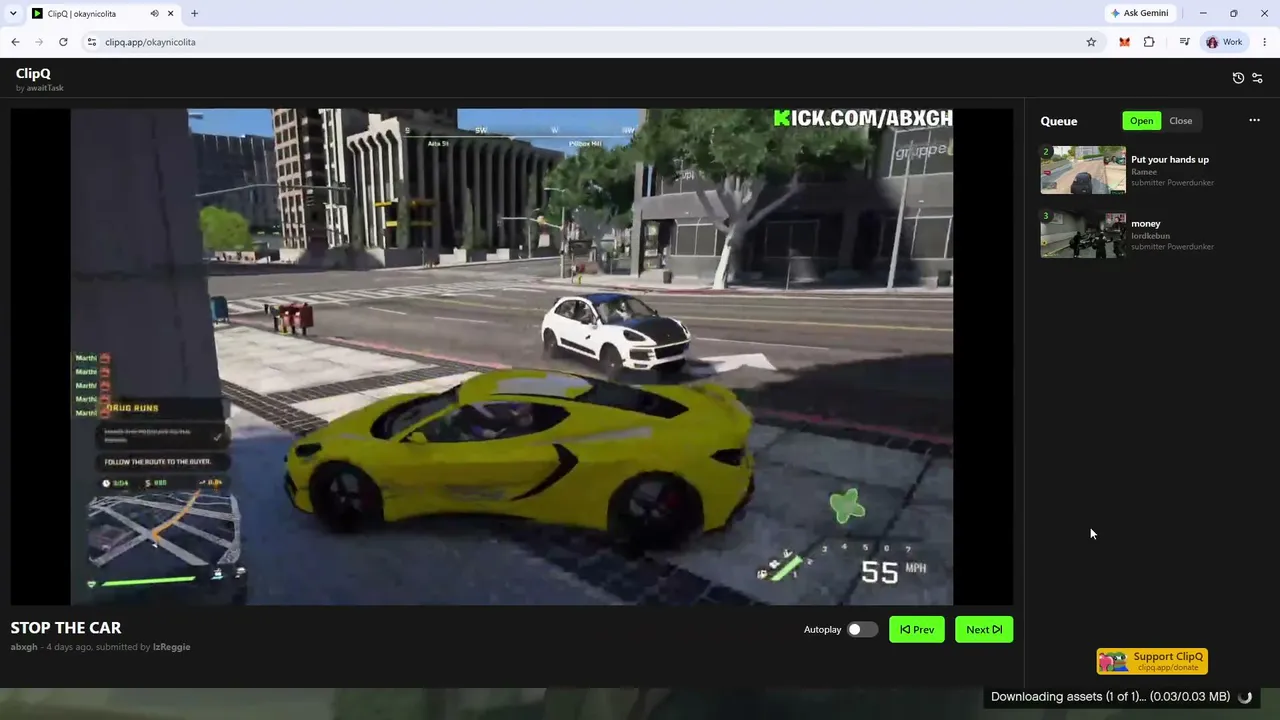
Task: Open the abxgh channel link below the clip
Action: tap(24, 647)
